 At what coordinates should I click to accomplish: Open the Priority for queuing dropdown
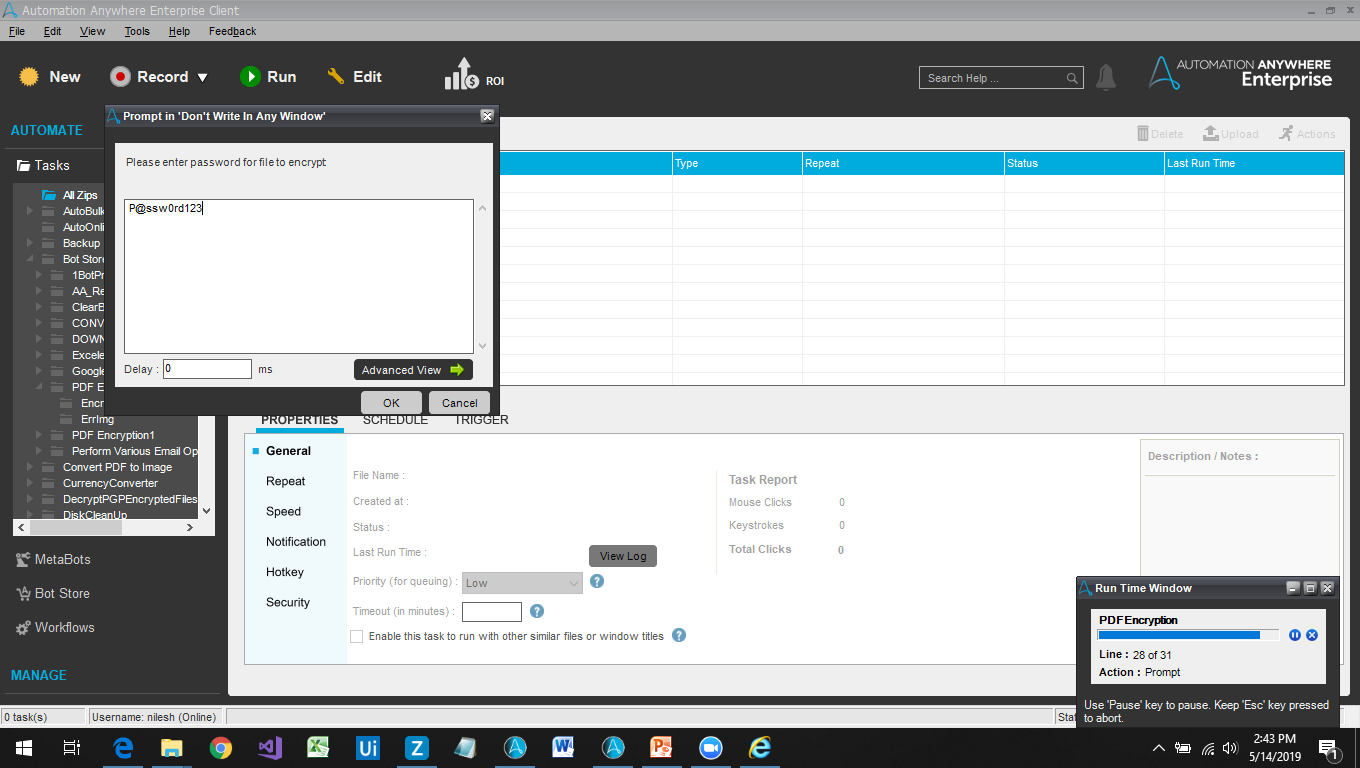[x=523, y=583]
